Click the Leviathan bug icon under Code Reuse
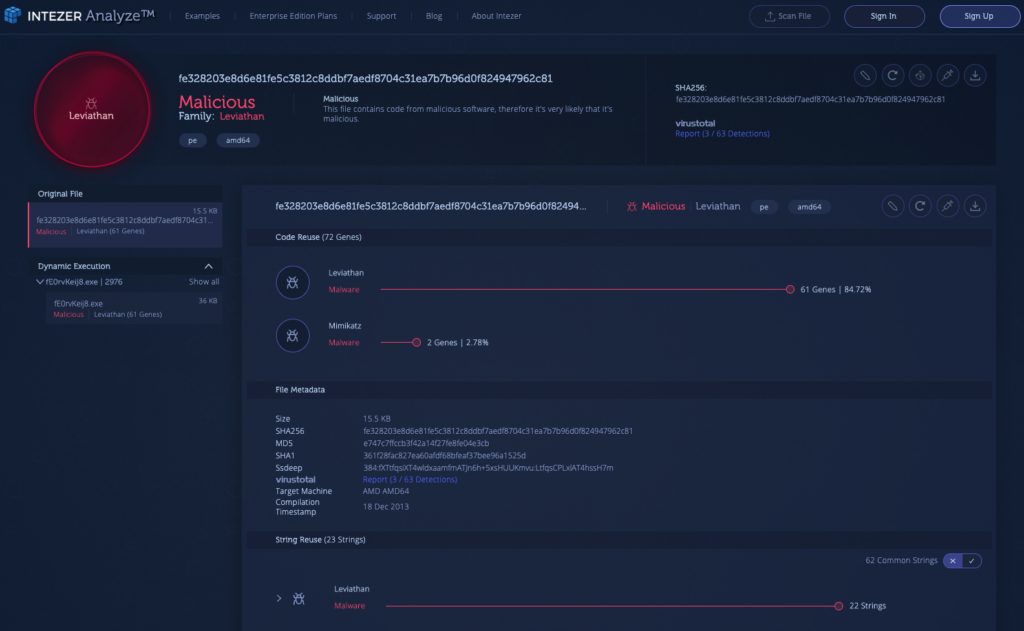The height and width of the screenshot is (631, 1024). point(292,284)
